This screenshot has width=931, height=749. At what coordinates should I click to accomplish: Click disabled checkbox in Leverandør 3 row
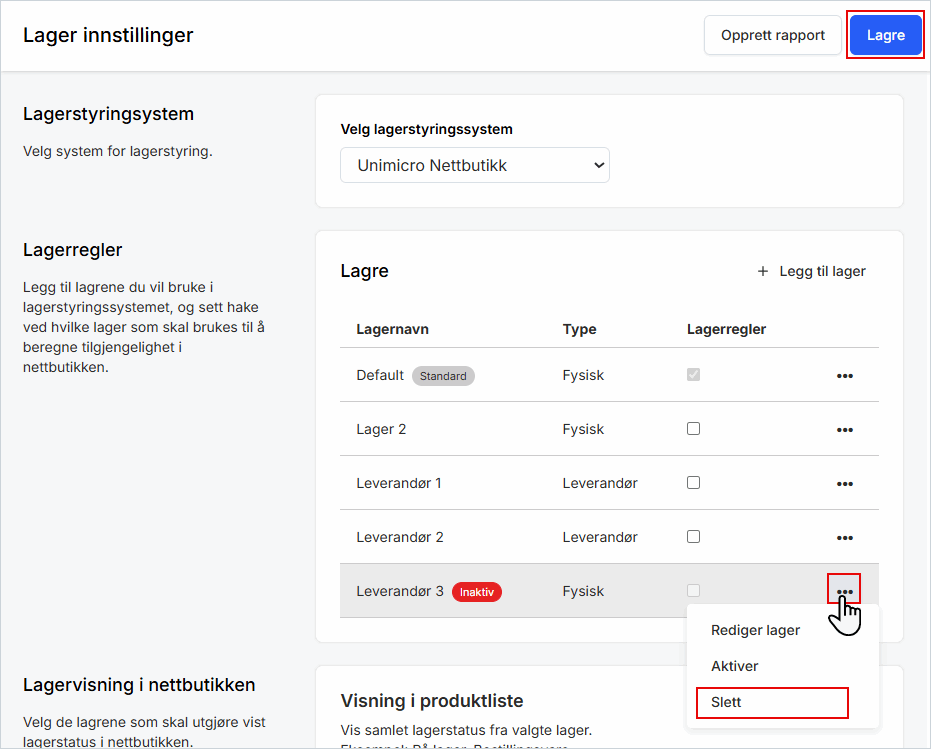tap(693, 590)
